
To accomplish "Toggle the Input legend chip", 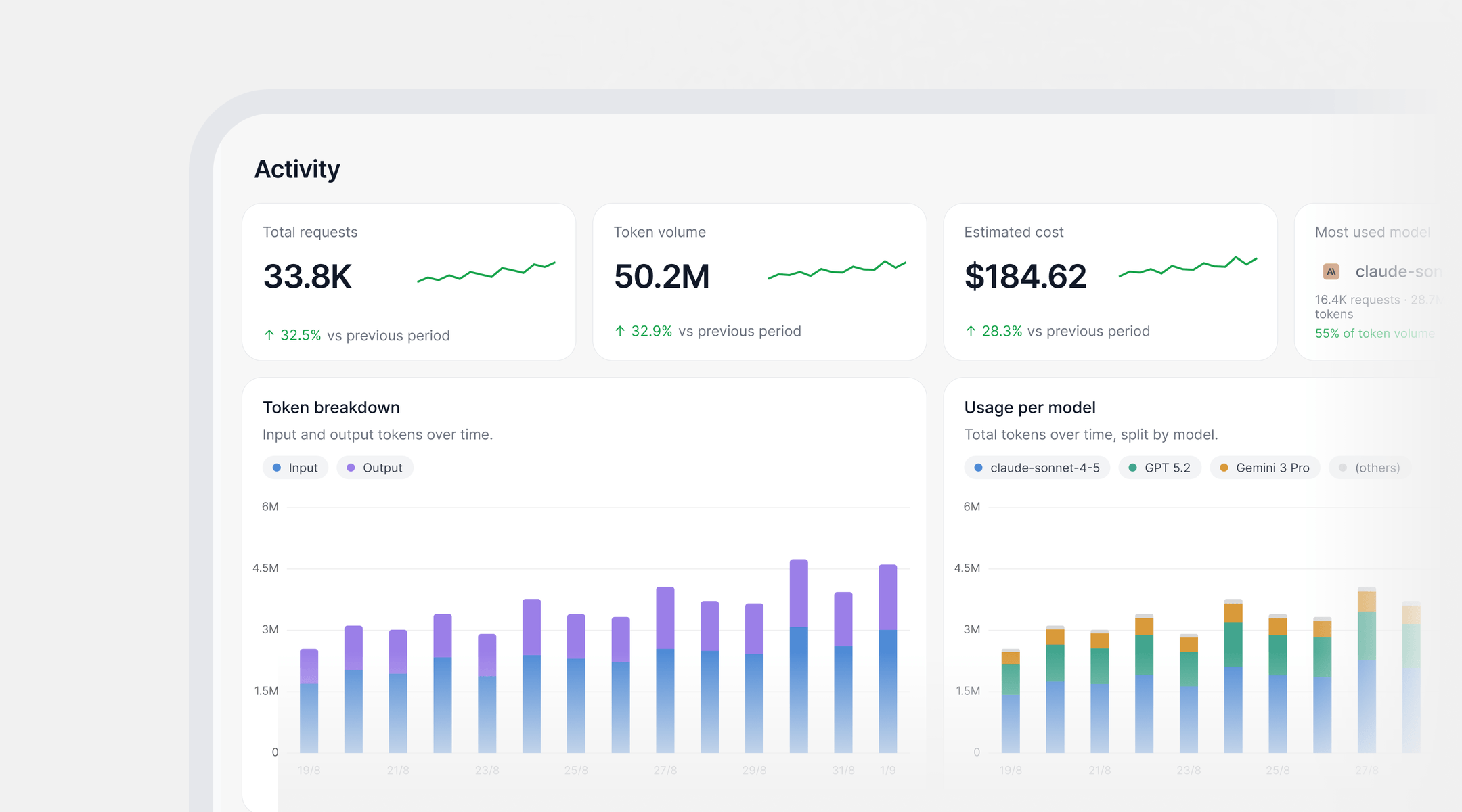I will [295, 468].
